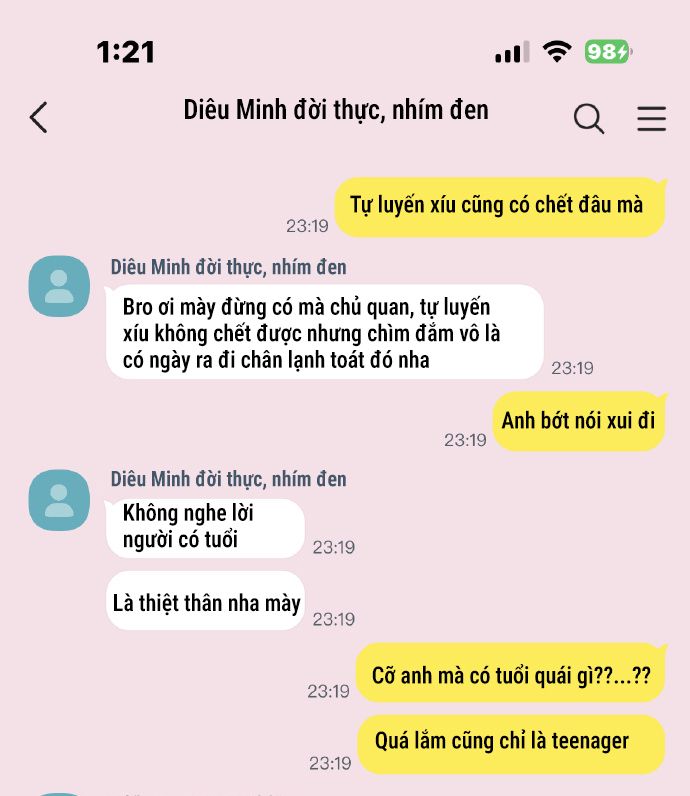Image resolution: width=690 pixels, height=796 pixels.
Task: Open the hamburger menu icon
Action: tap(651, 119)
